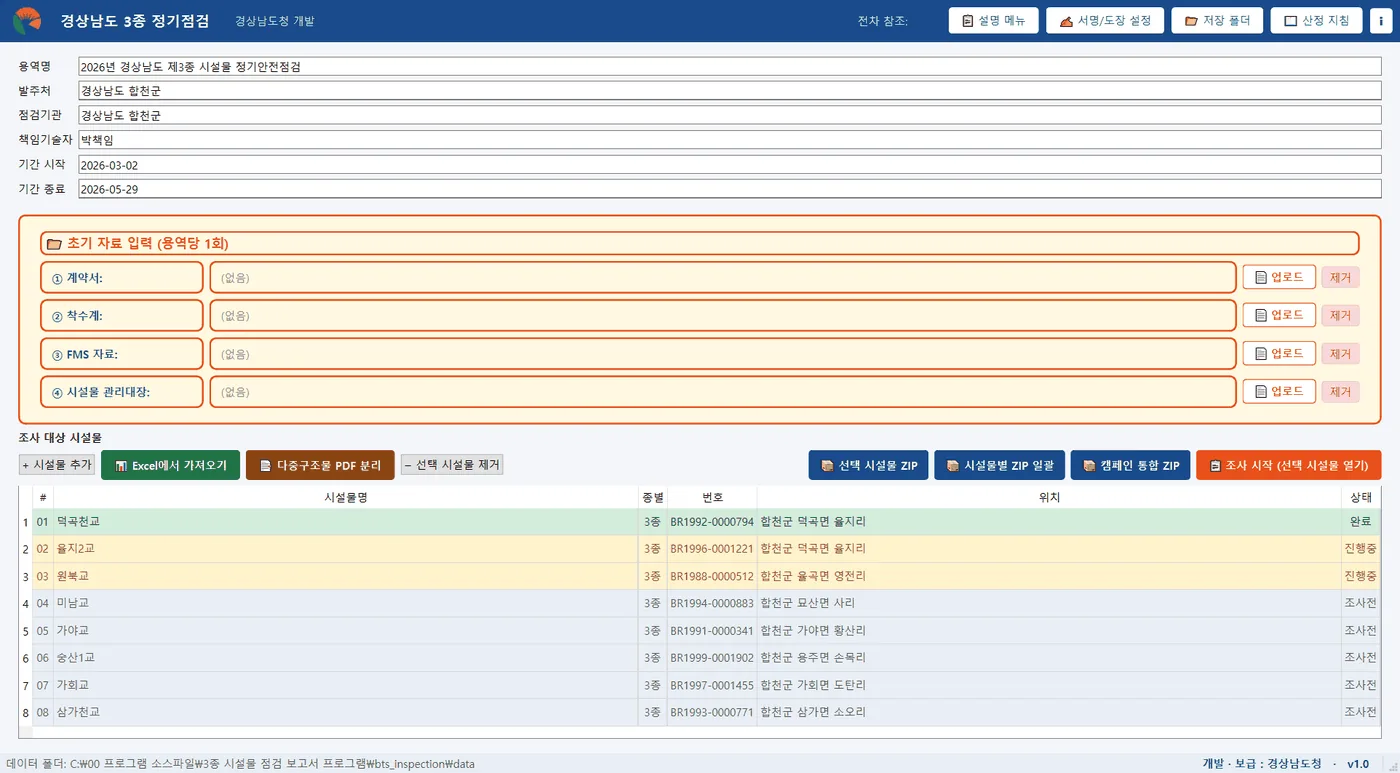Click the 위치 column header

tap(1049, 497)
